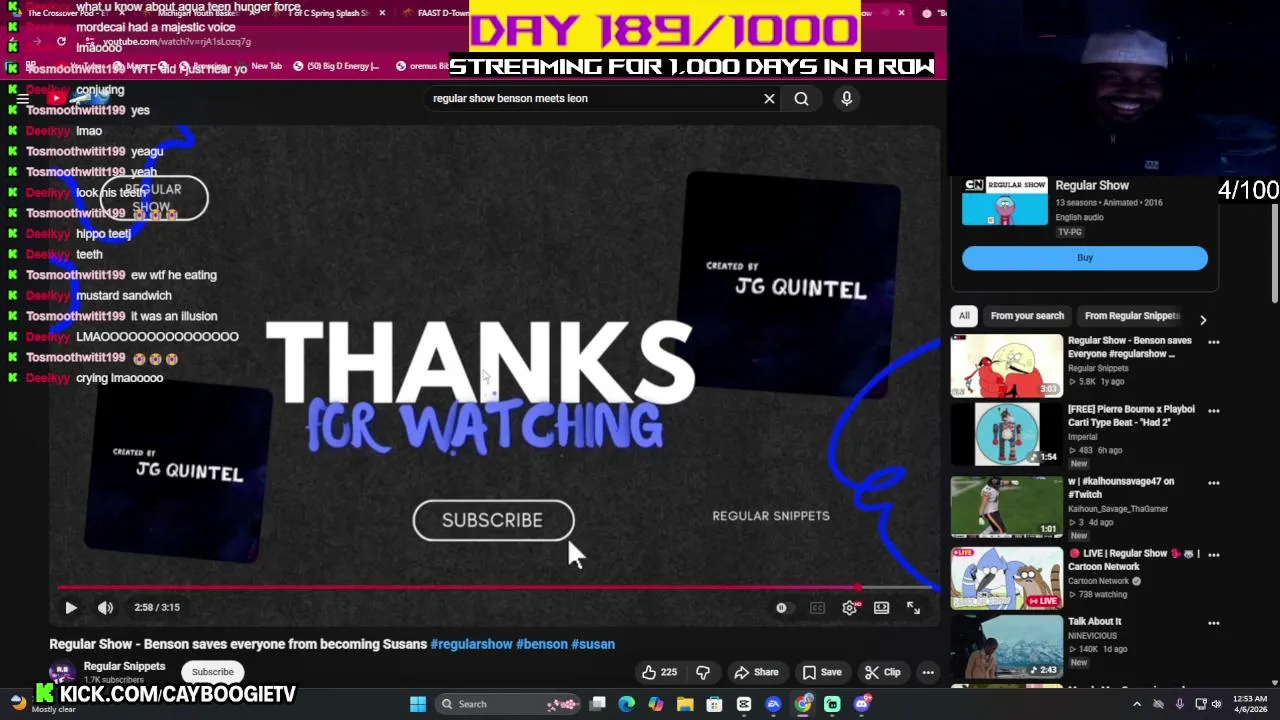
Task: Play the 'Benson saves Everyone' thumbnail
Action: [1007, 366]
